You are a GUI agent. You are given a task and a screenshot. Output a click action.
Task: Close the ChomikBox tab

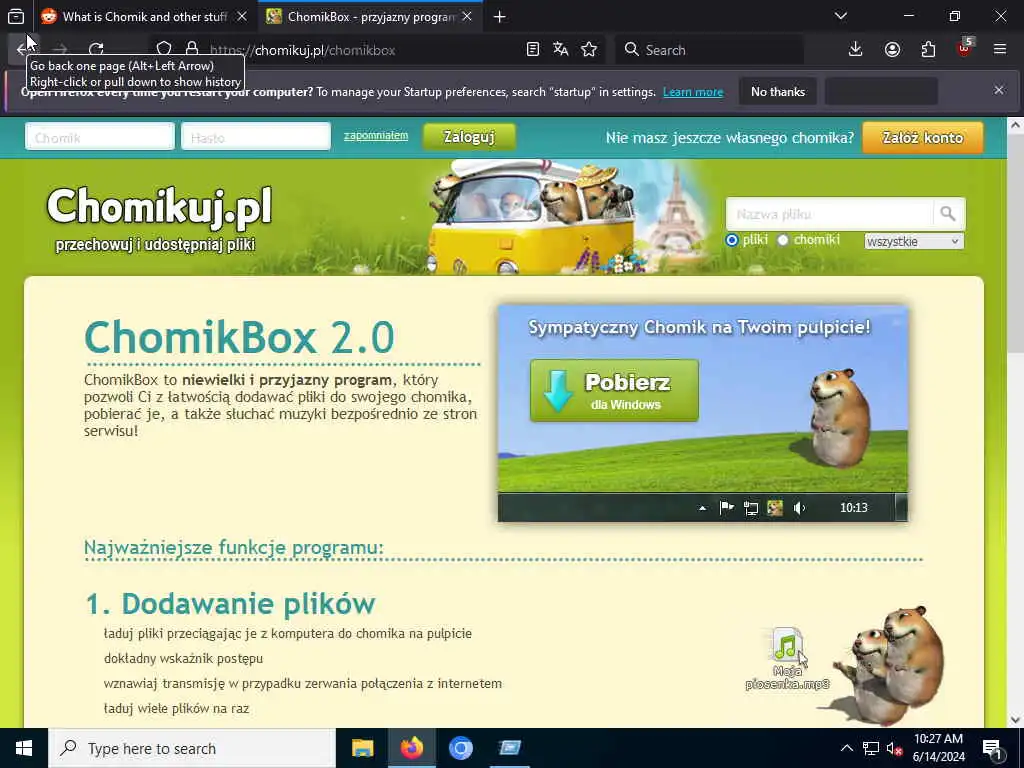[467, 16]
